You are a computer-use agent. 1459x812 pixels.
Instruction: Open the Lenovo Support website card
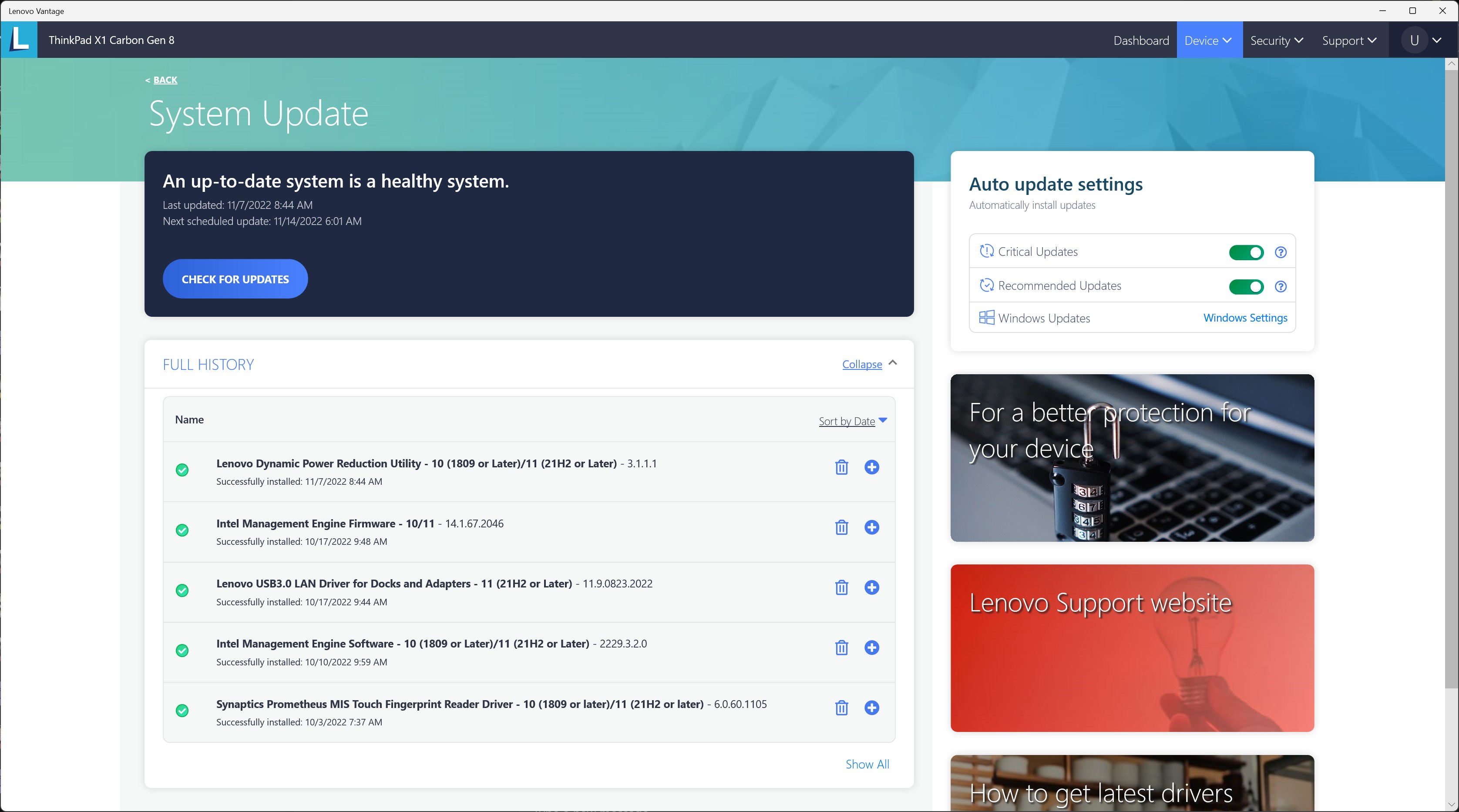(x=1132, y=648)
